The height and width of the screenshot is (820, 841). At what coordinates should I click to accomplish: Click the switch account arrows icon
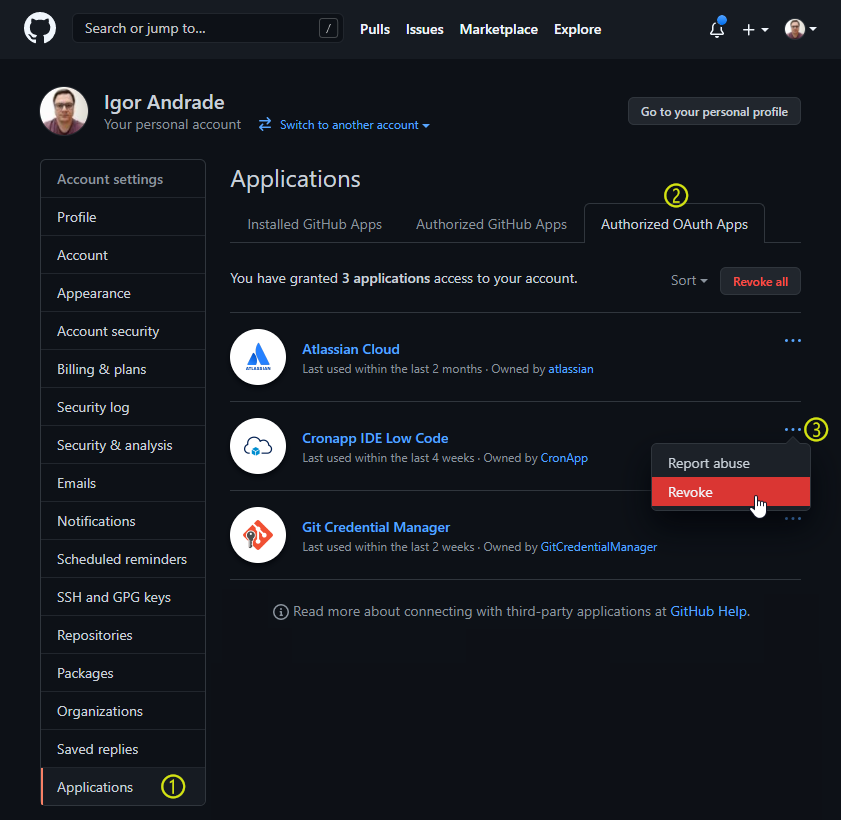point(265,124)
